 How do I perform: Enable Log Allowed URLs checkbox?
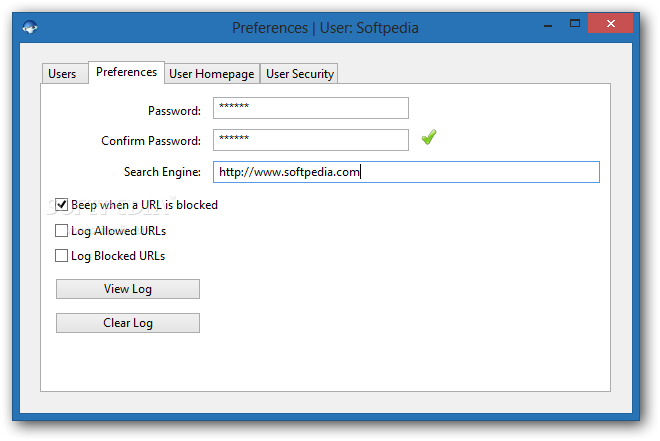point(61,231)
